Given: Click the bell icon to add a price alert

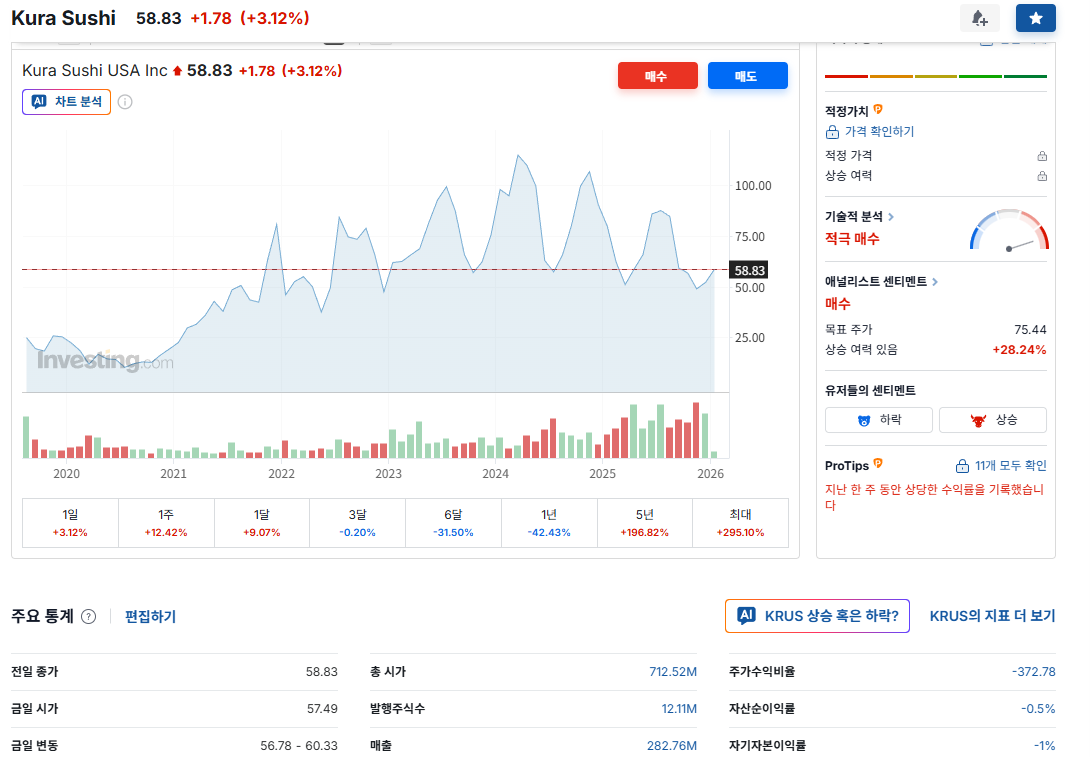Looking at the screenshot, I should (979, 18).
